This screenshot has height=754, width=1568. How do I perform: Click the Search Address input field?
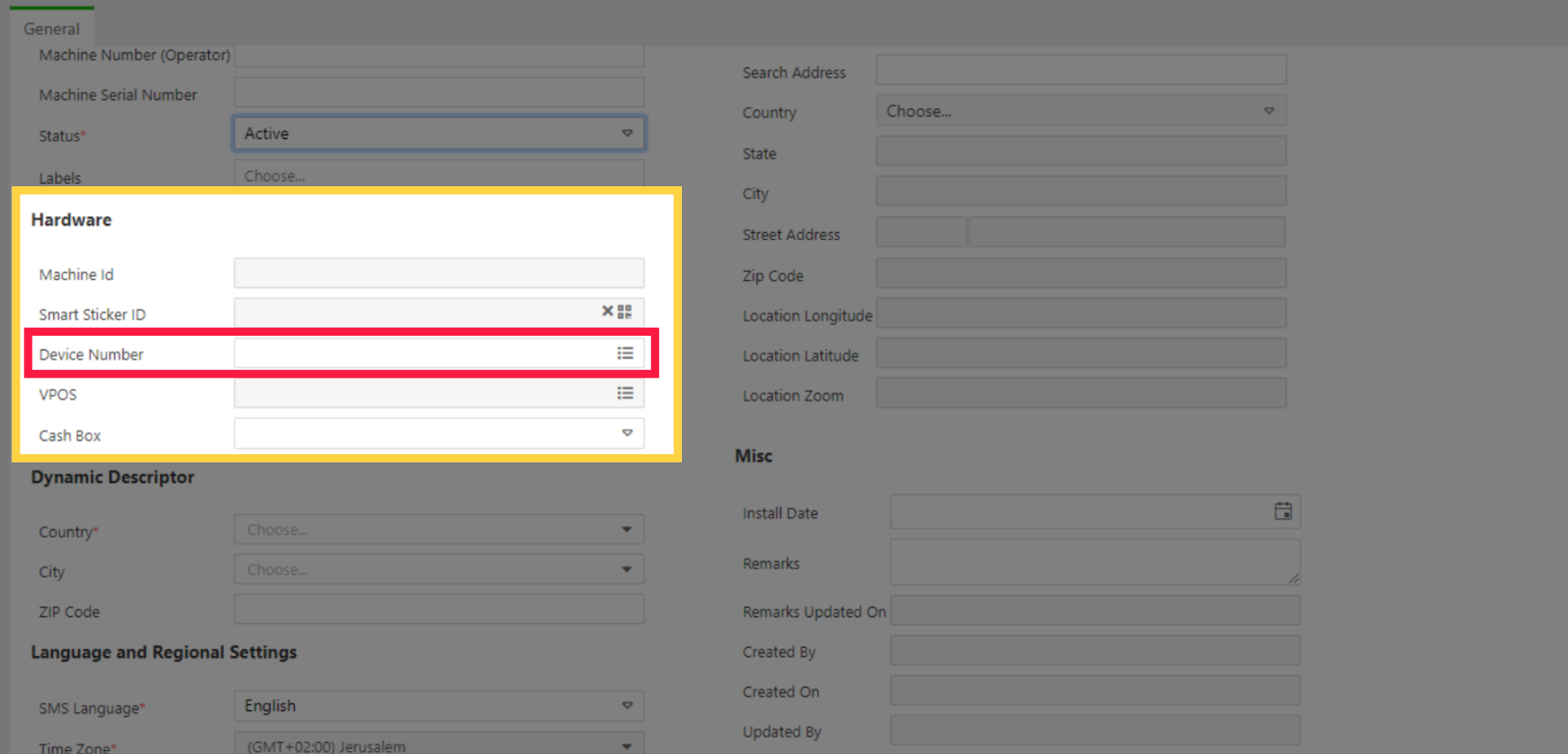click(1080, 71)
